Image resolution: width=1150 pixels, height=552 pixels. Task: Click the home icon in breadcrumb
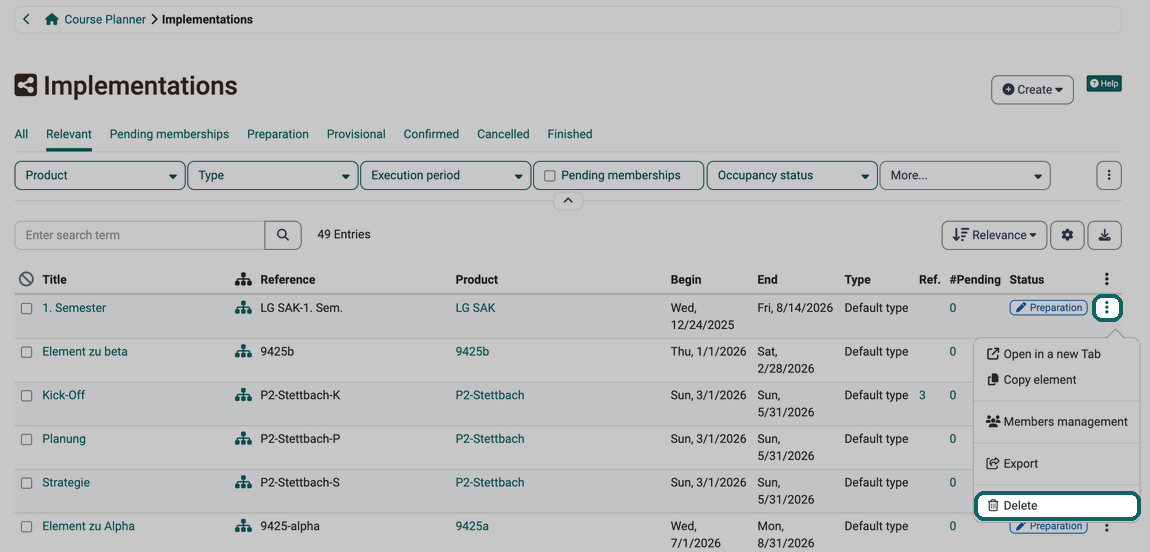coord(51,20)
